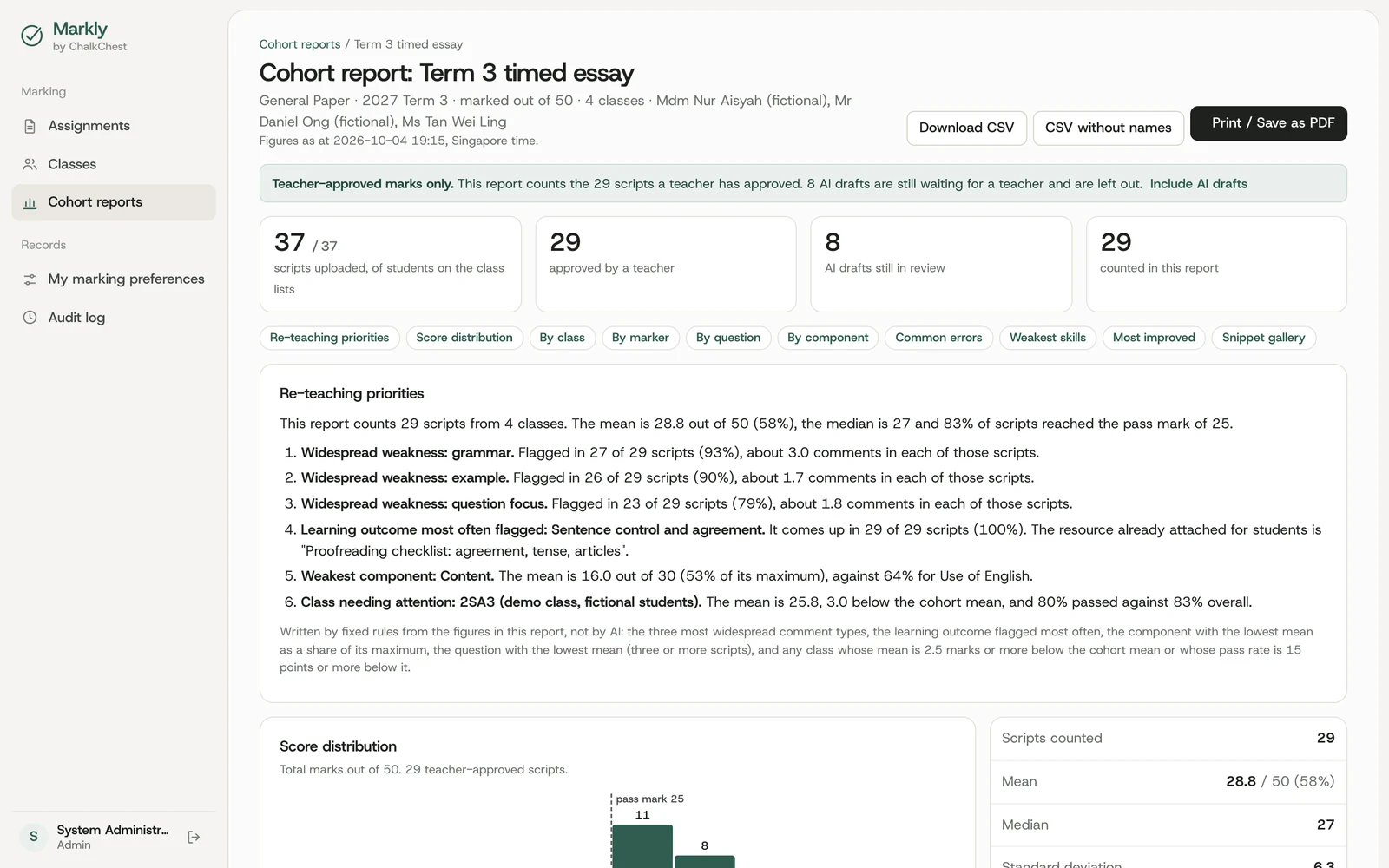This screenshot has height=868, width=1389.
Task: Select the By class chip
Action: click(562, 338)
